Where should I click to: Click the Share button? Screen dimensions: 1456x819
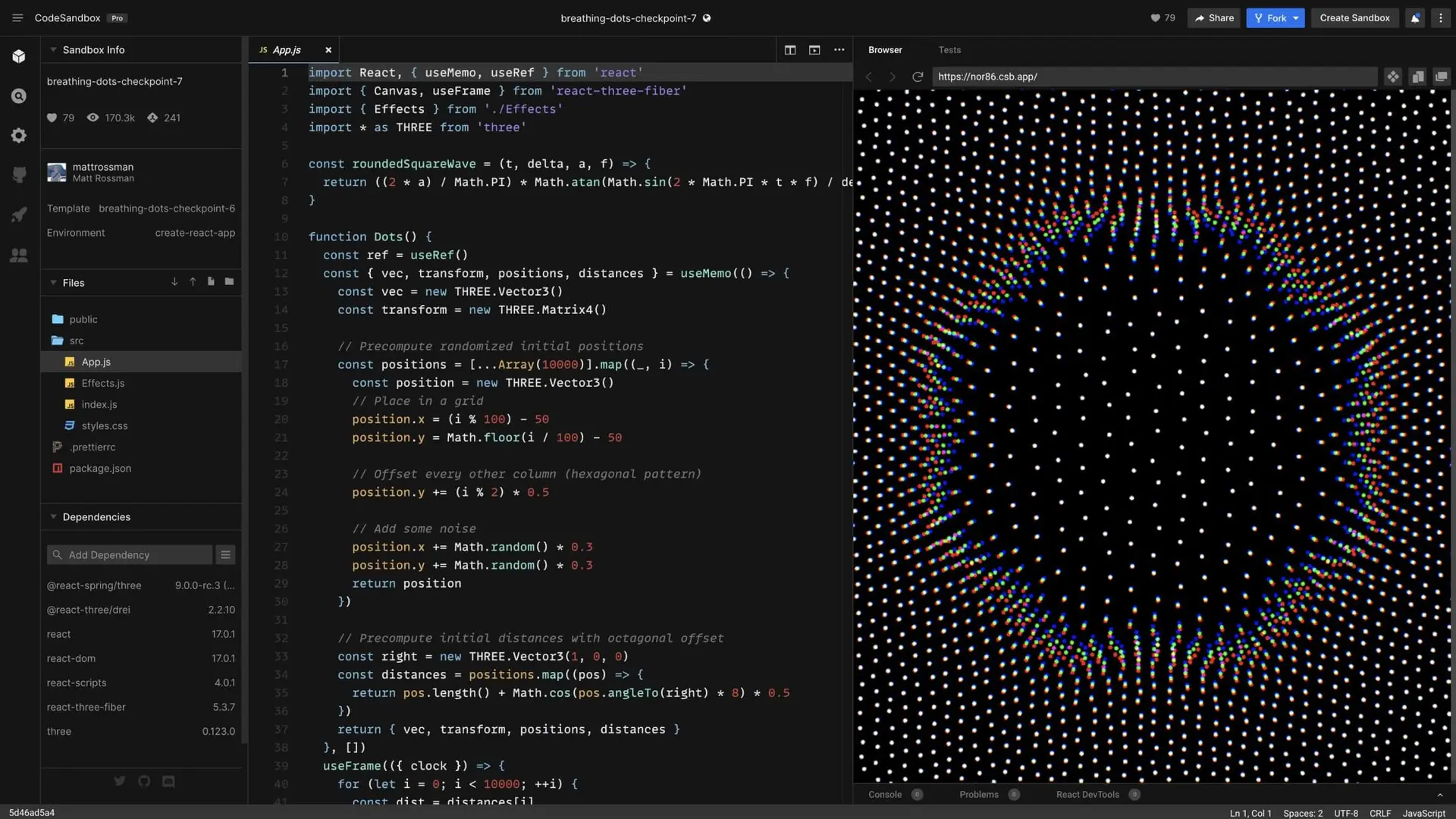point(1214,18)
